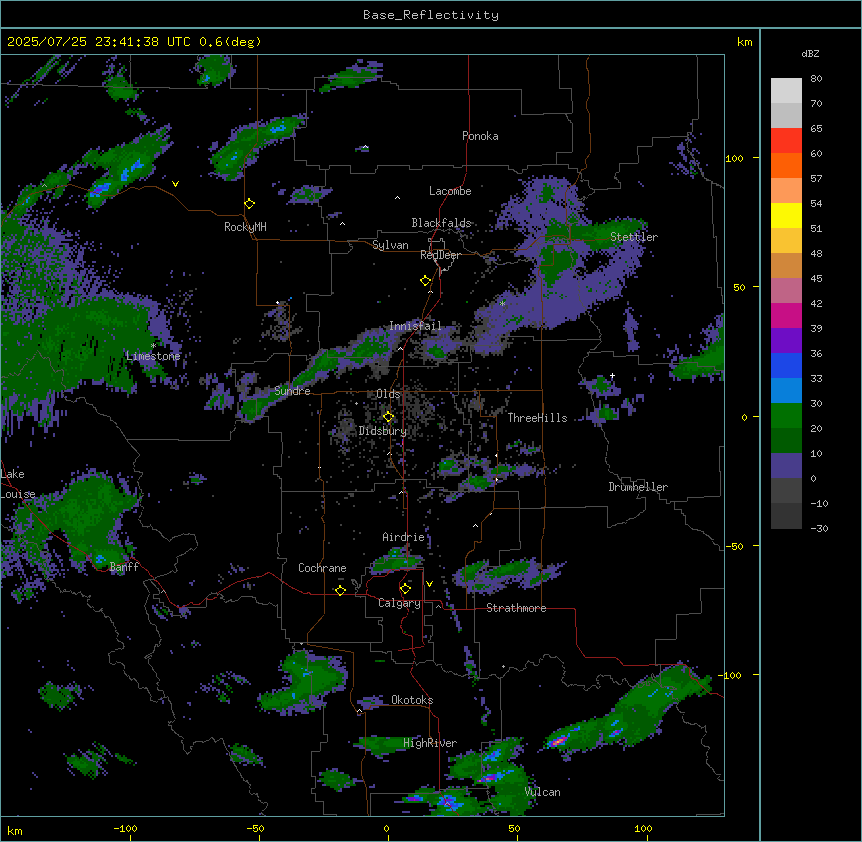Select the Didsbury label

click(x=383, y=431)
